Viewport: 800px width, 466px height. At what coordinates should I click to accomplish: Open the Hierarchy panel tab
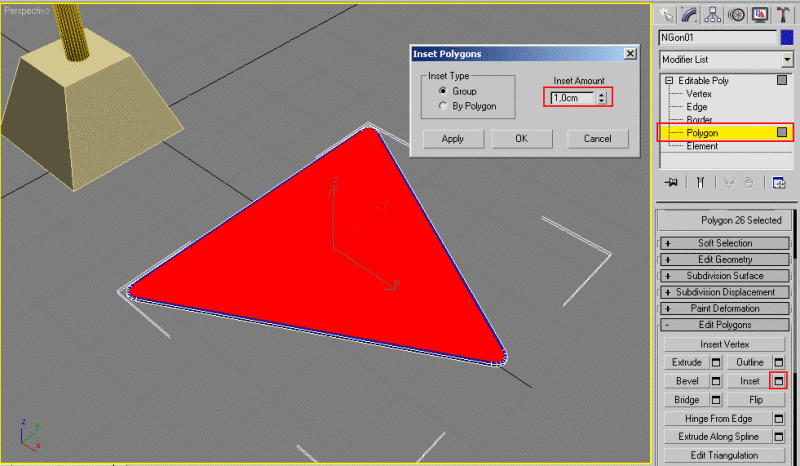tap(713, 15)
